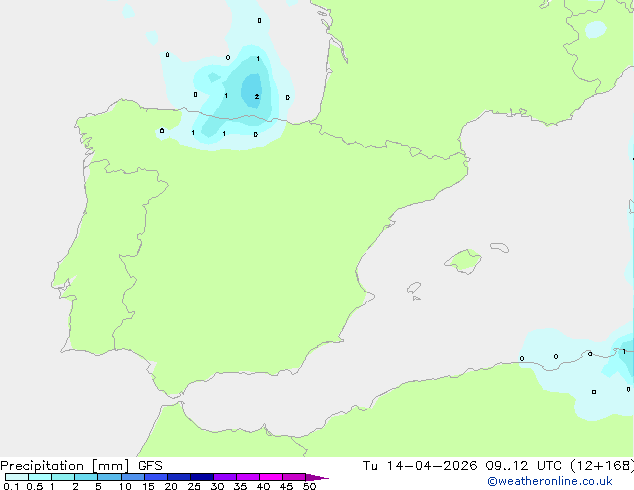Click the over-50 mm legend arrow tip
This screenshot has height=490, width=634.
point(317,477)
